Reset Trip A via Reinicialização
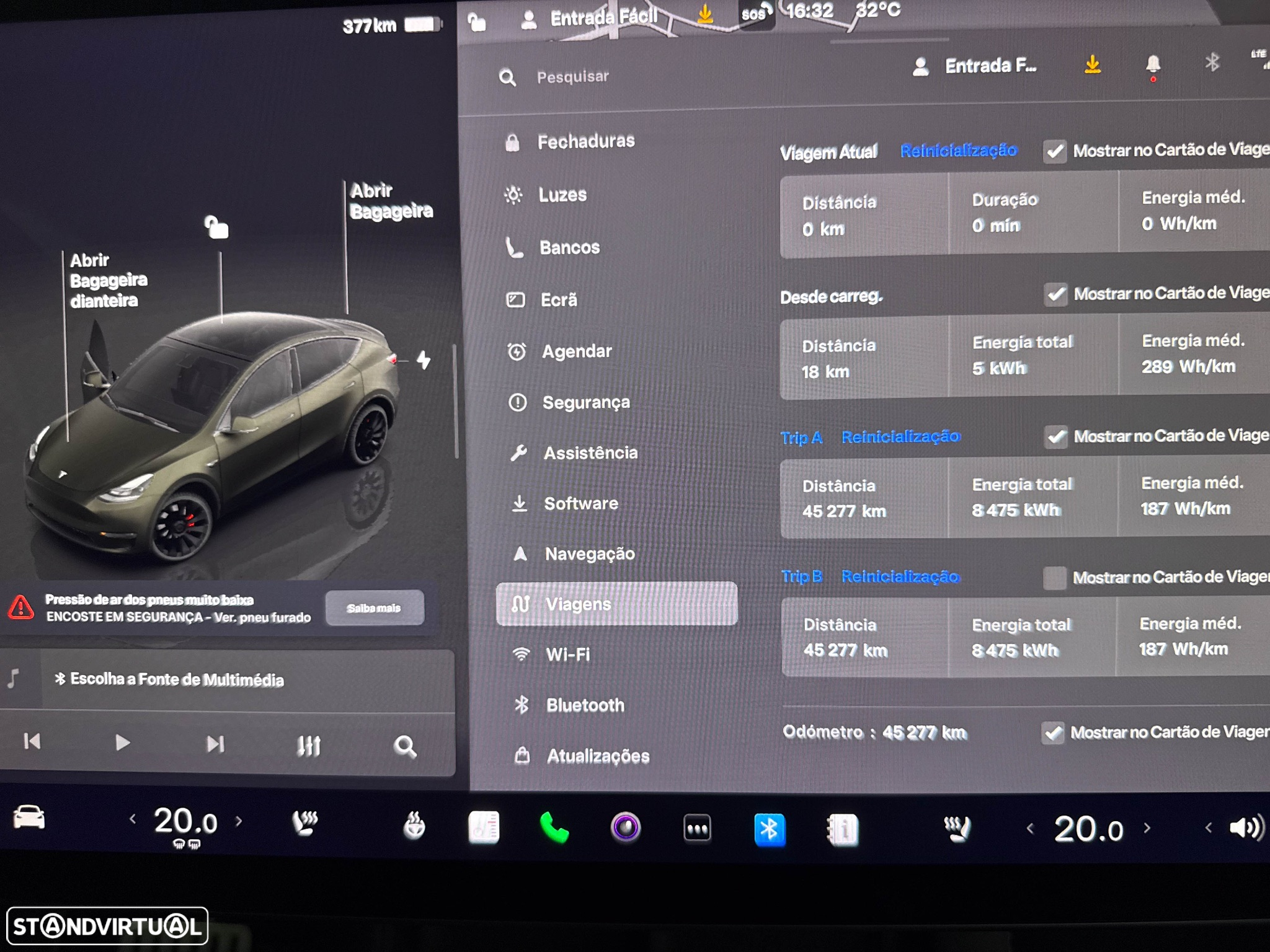The height and width of the screenshot is (952, 1270). 901,437
